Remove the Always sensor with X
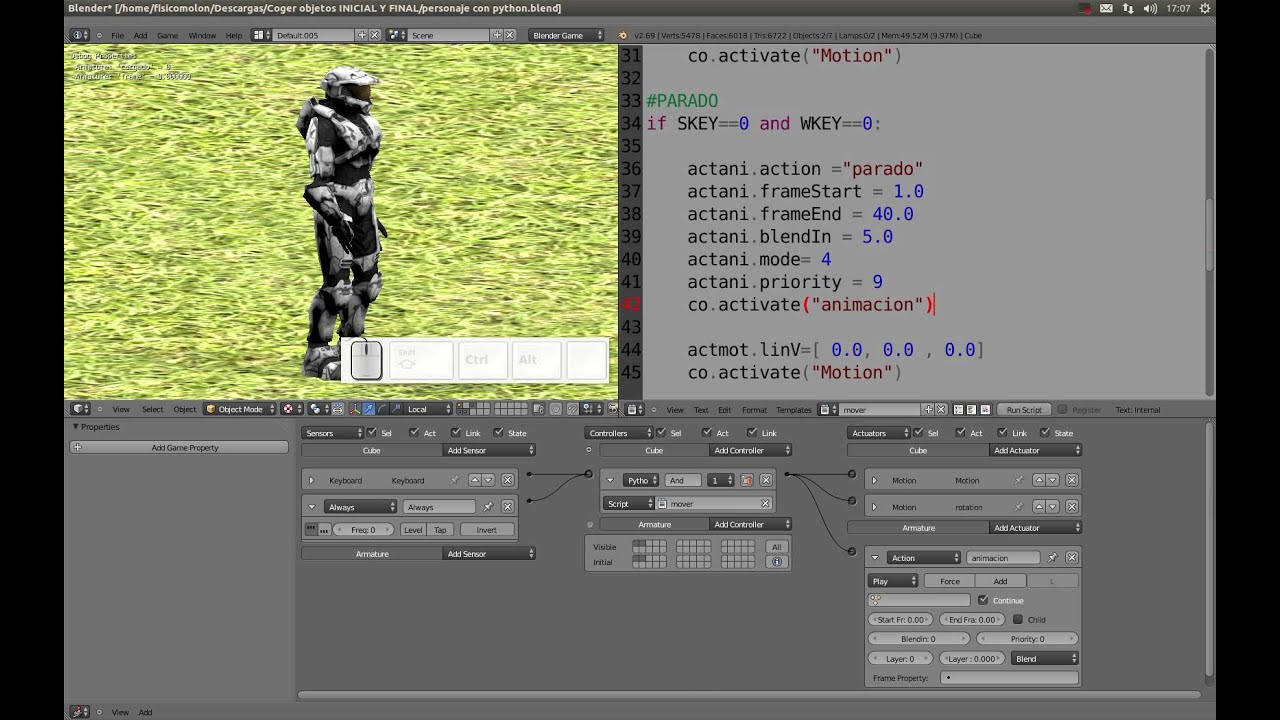The height and width of the screenshot is (720, 1280). [x=508, y=507]
